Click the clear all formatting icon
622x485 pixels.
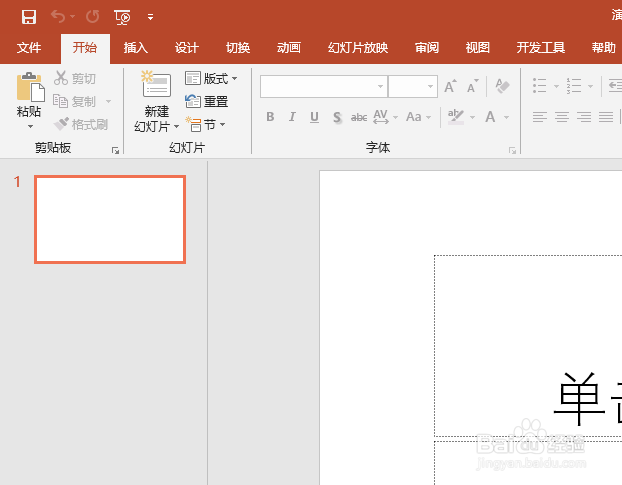pos(503,86)
